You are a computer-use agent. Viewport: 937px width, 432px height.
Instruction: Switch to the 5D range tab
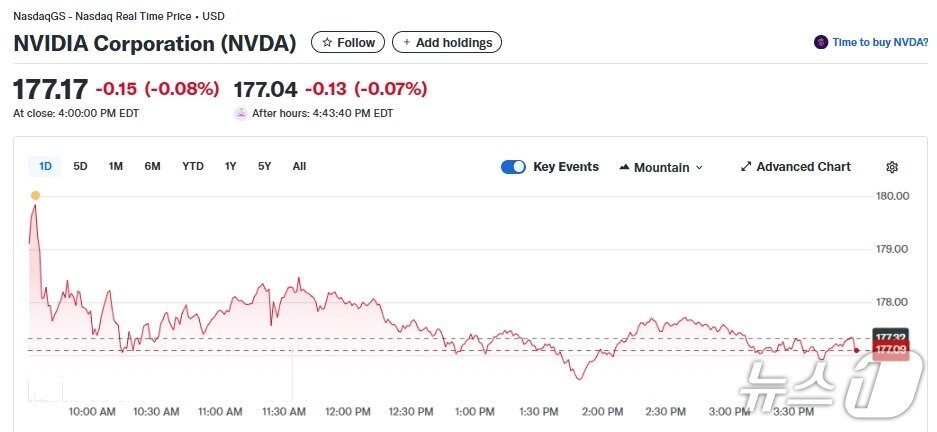tap(80, 166)
